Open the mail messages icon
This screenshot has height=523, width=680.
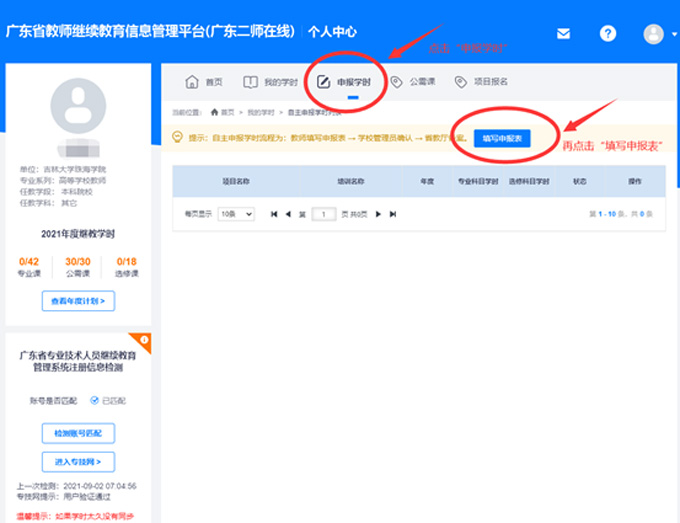(564, 33)
